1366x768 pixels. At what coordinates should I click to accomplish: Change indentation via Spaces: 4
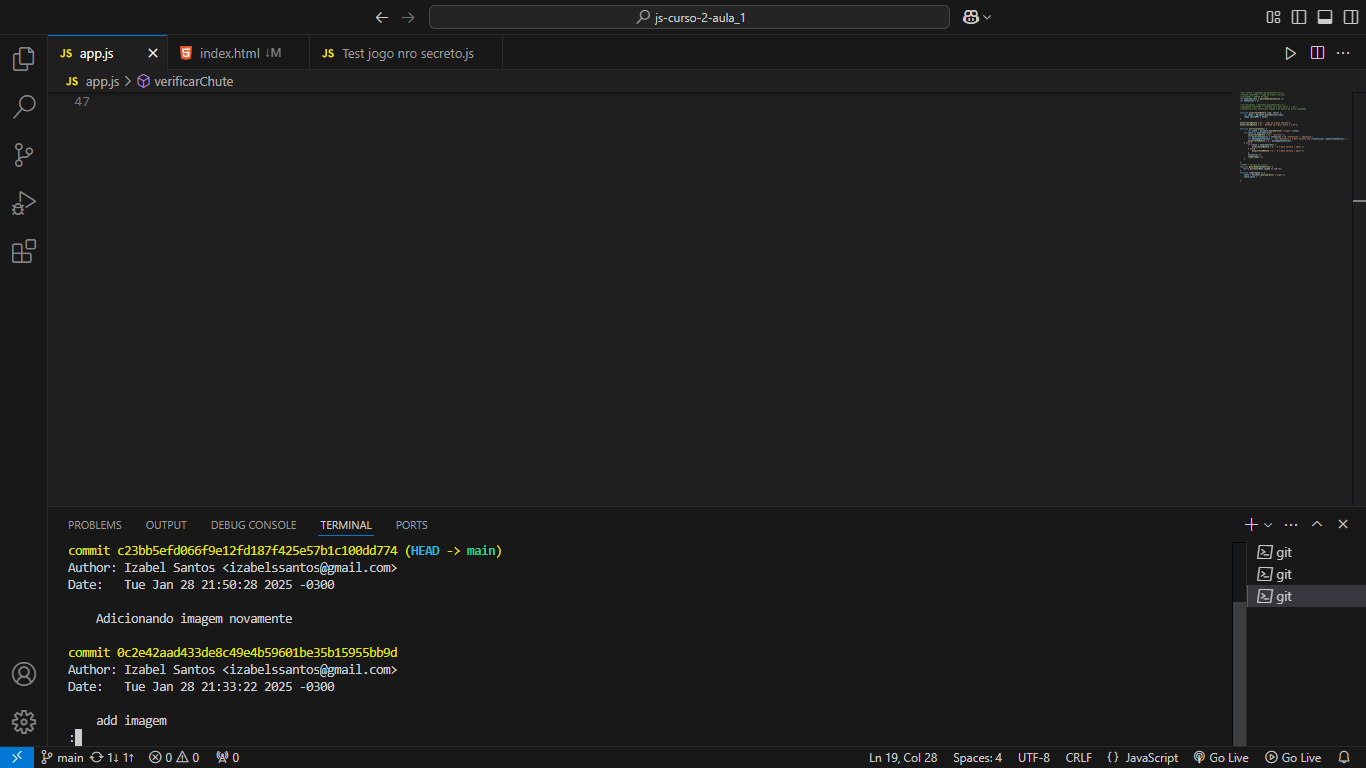[977, 757]
